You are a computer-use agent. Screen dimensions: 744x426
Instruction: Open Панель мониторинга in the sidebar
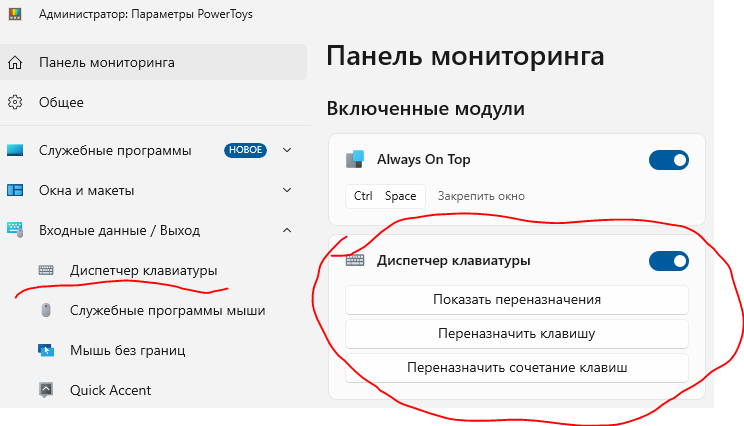click(153, 62)
